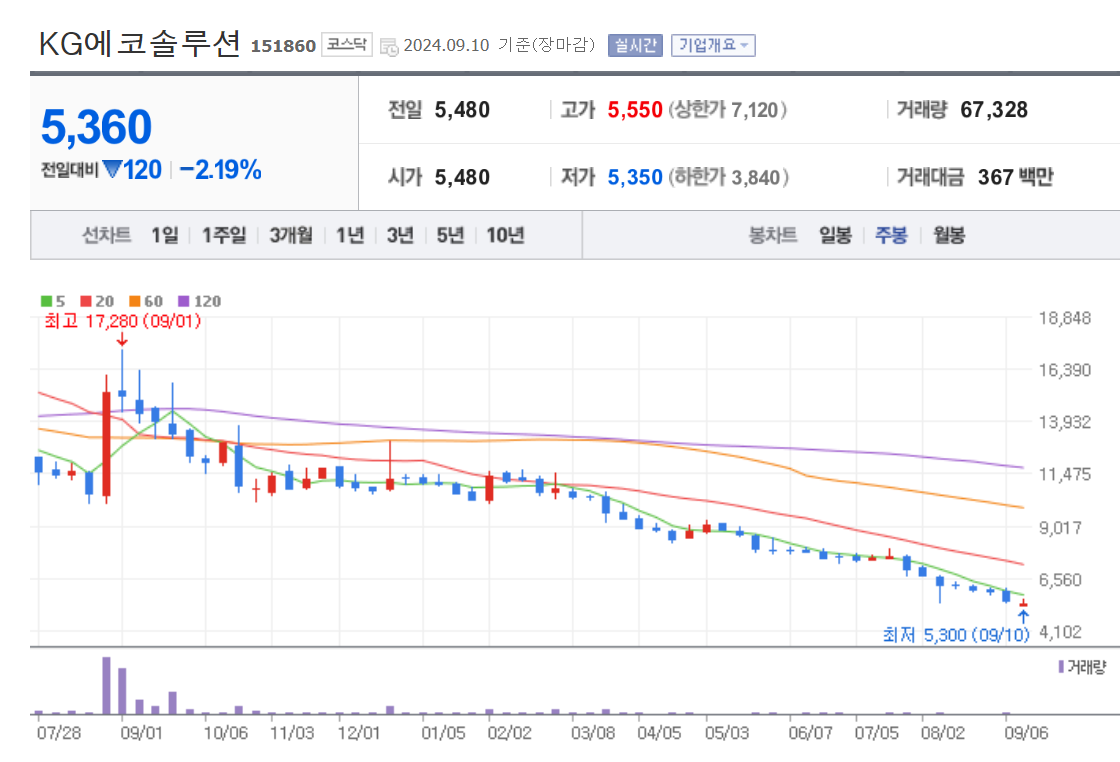
Task: Click the 시가 value 5,480
Action: tap(462, 177)
